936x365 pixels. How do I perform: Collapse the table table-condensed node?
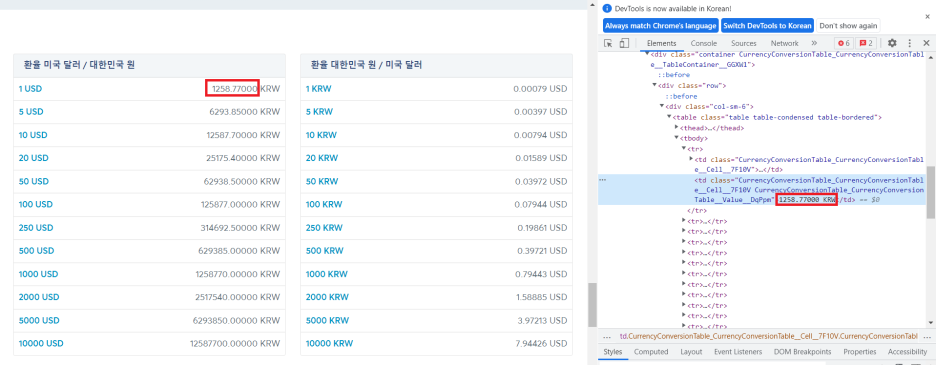click(669, 117)
